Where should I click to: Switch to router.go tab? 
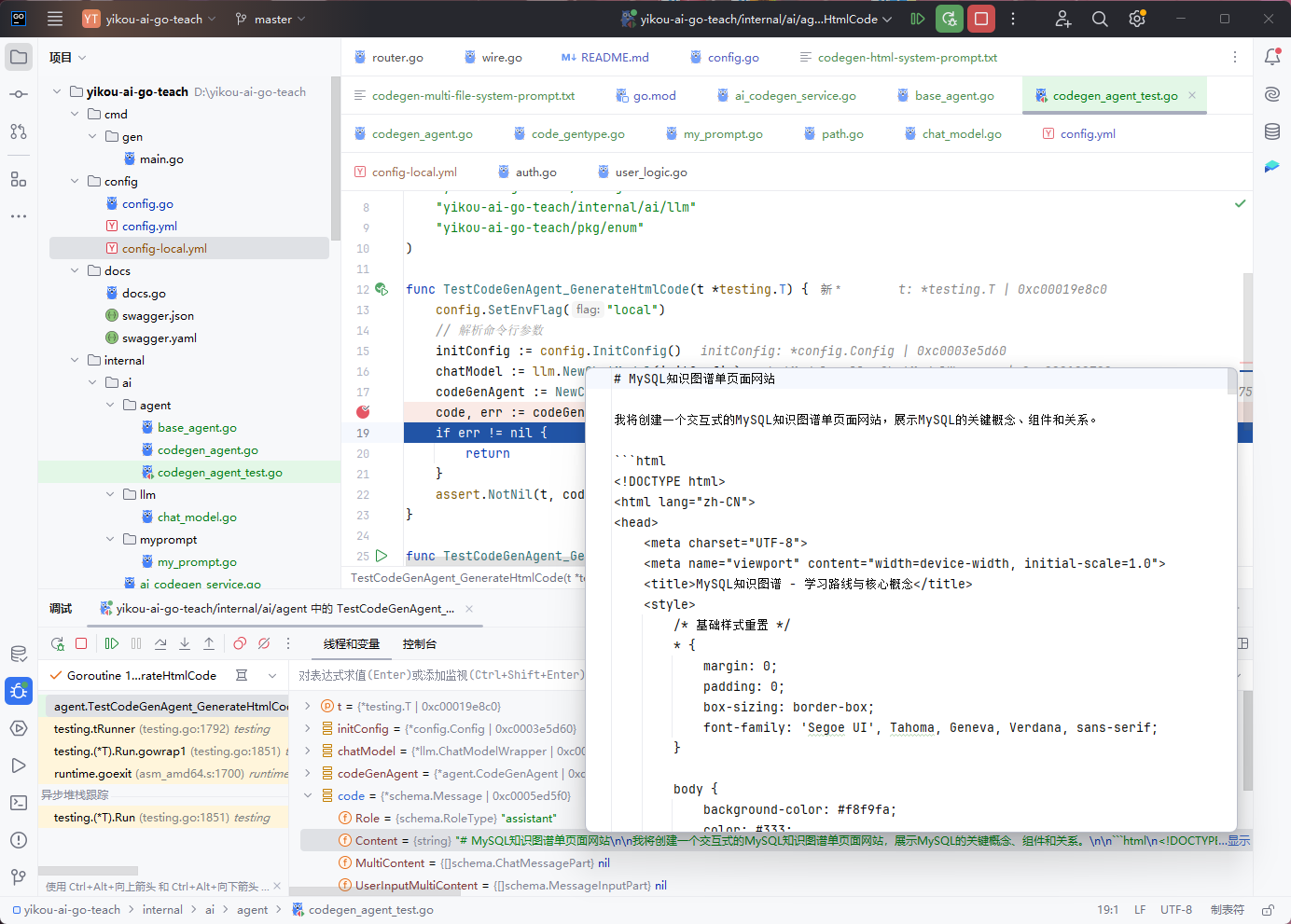[x=388, y=58]
